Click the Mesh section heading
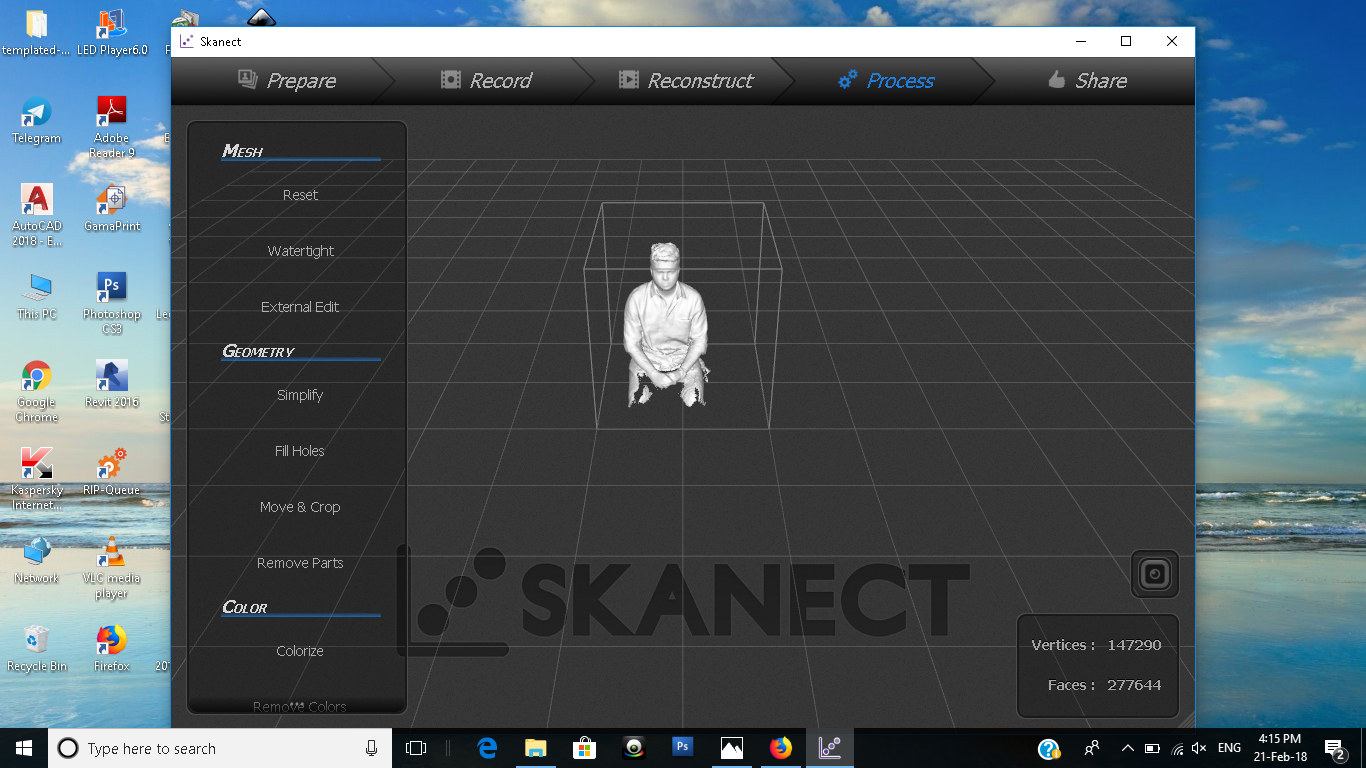Viewport: 1366px width, 768px height. tap(243, 151)
